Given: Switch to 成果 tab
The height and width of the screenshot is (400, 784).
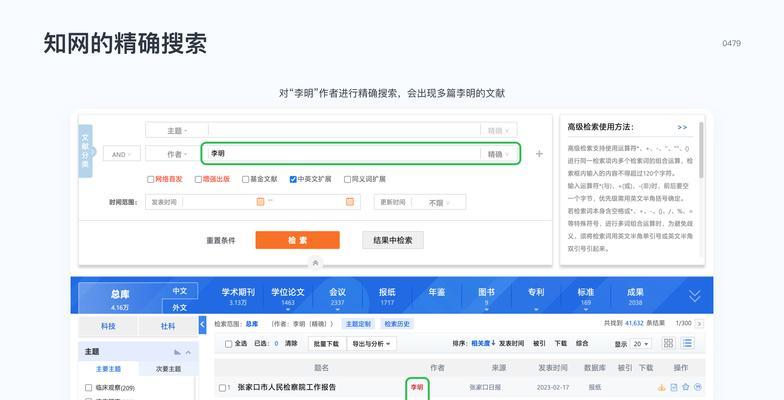Looking at the screenshot, I should 635,296.
